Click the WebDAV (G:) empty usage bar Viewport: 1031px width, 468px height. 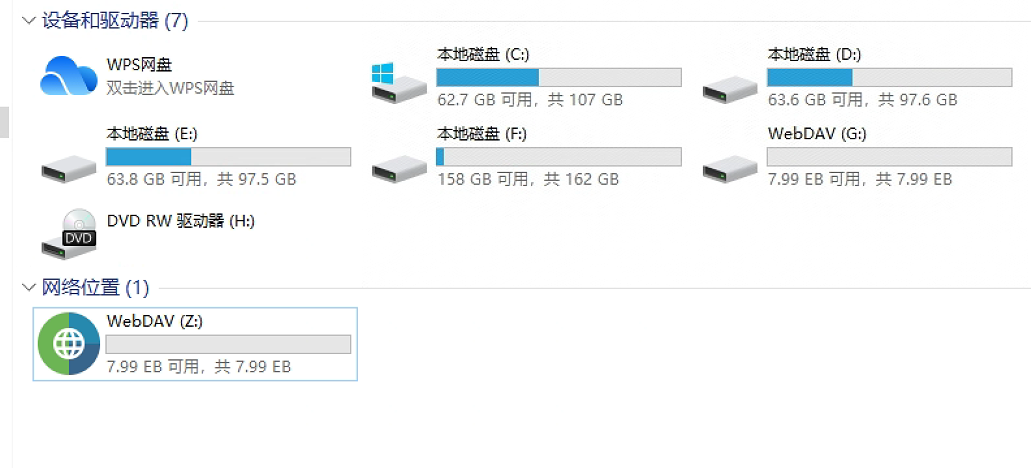pos(889,157)
